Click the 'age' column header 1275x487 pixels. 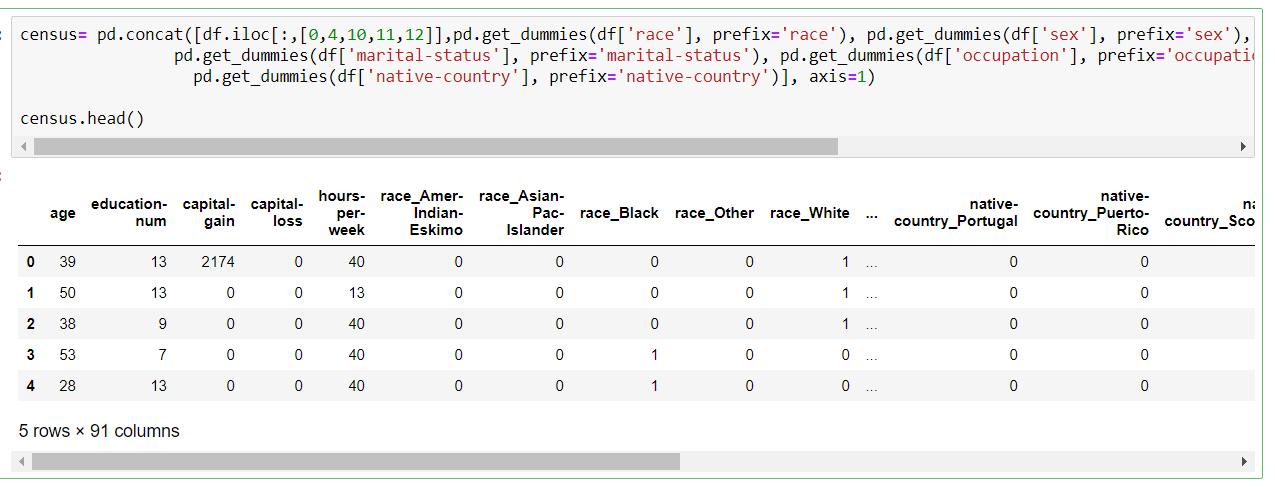(x=62, y=213)
